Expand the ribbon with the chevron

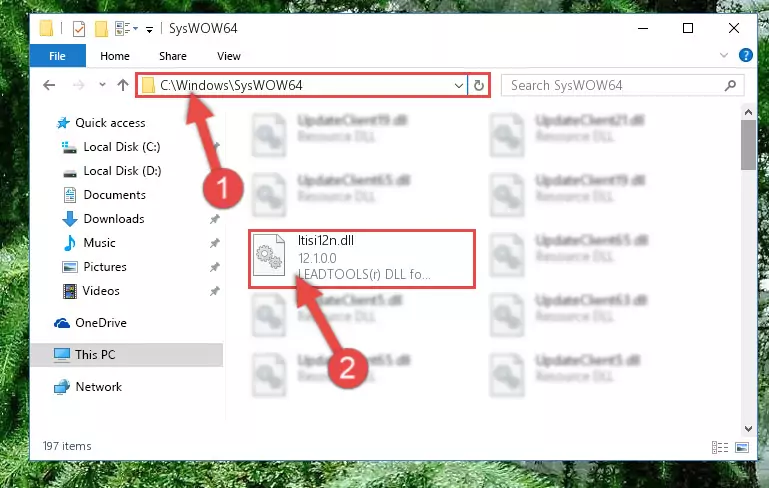coord(723,55)
